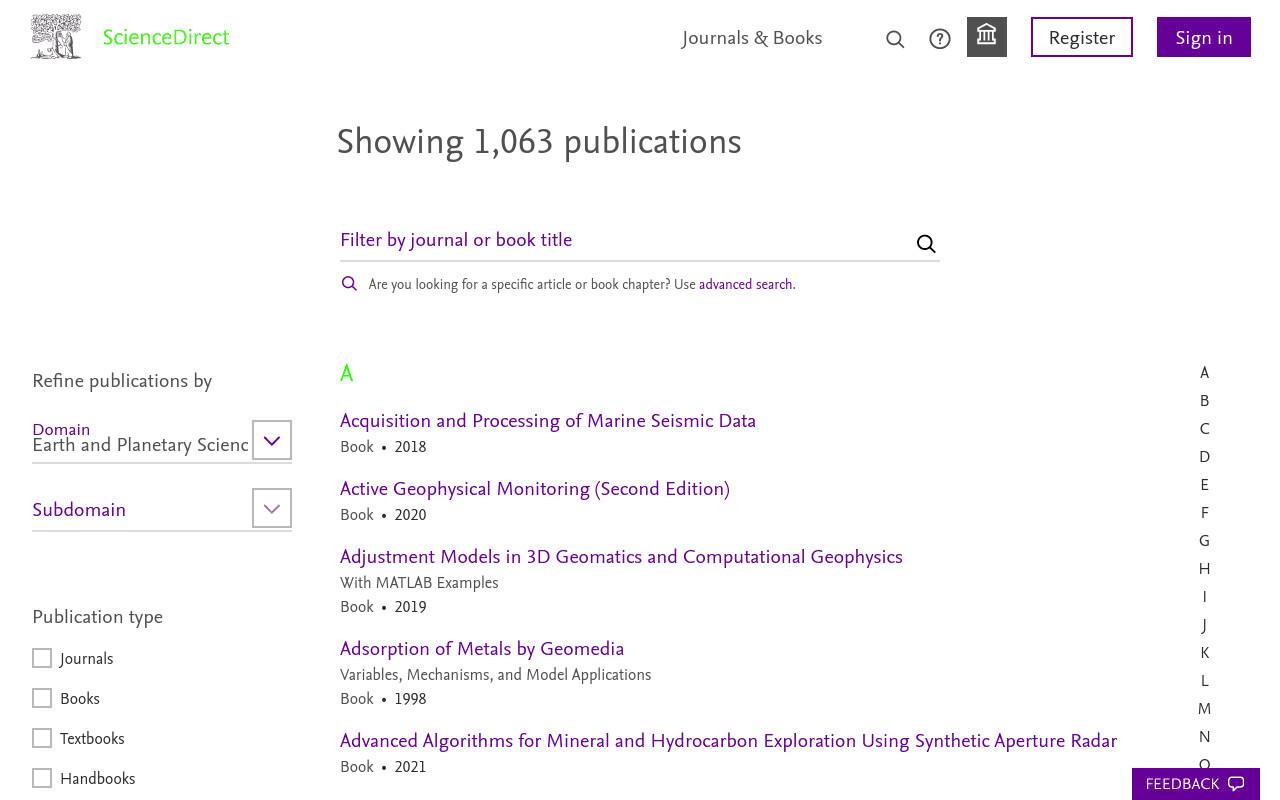Expand the Subdomain dropdown arrow
The height and width of the screenshot is (800, 1280).
[x=272, y=508]
